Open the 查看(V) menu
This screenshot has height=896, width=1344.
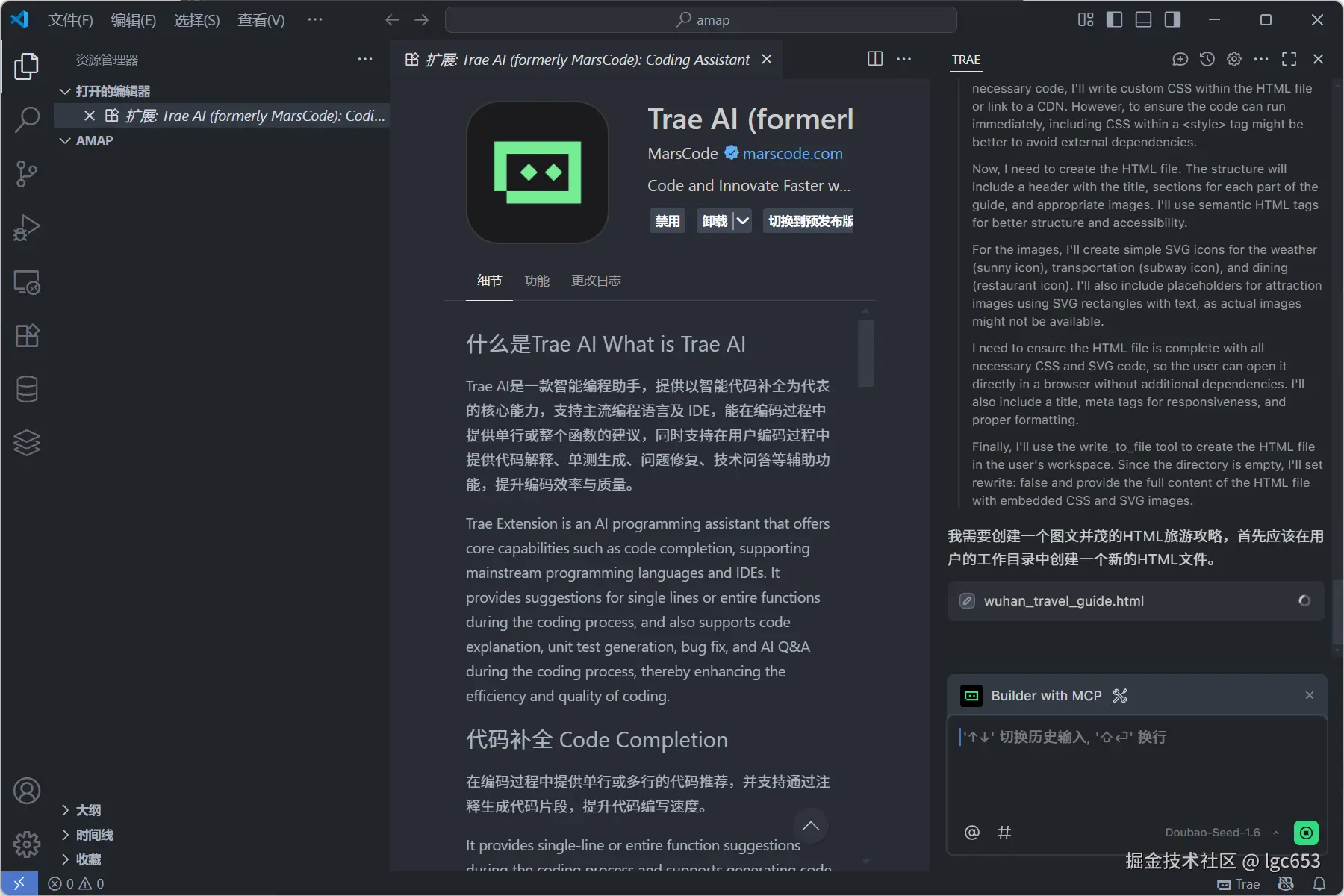coord(261,20)
